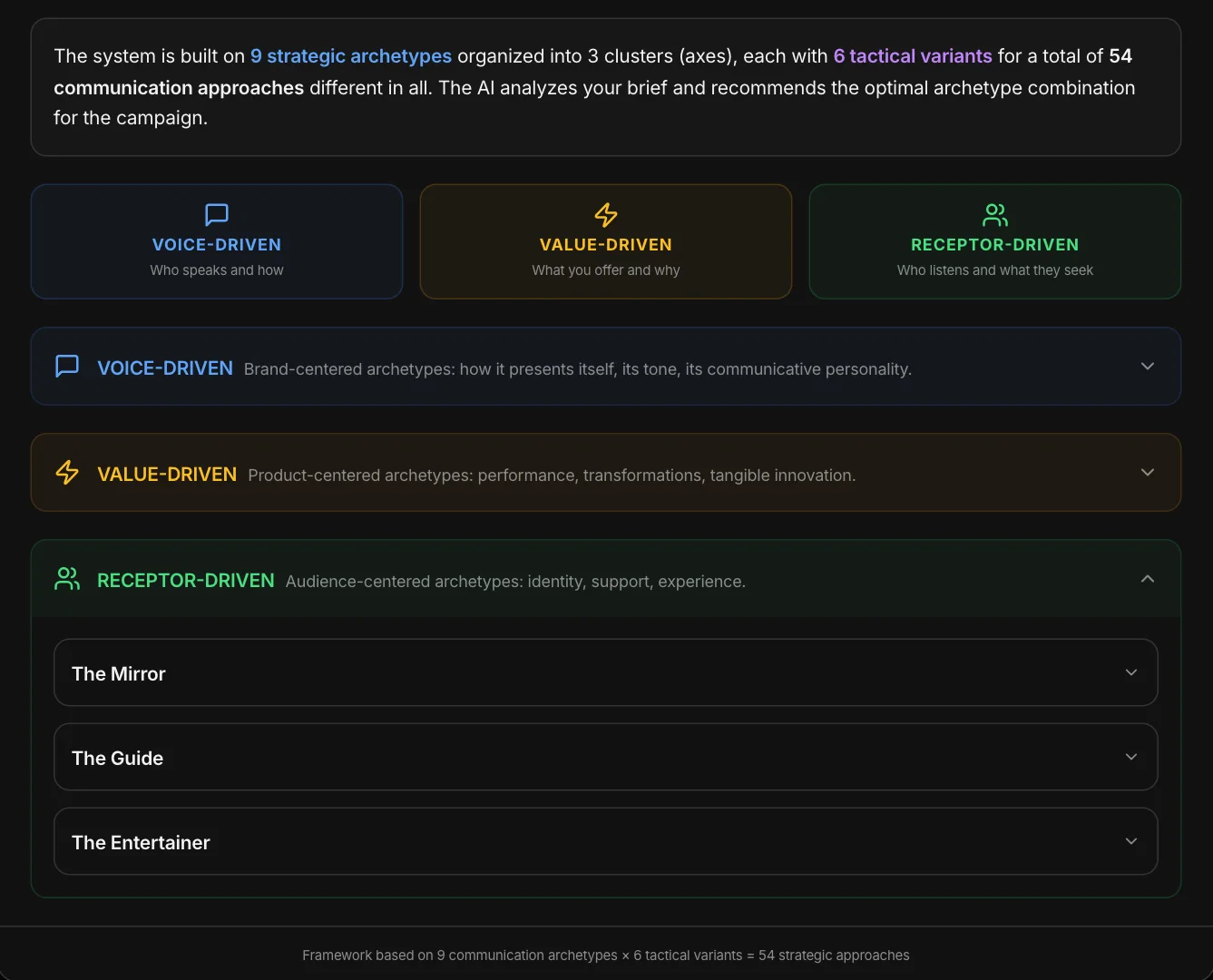1213x980 pixels.
Task: Open The Guide archetype row
Action: [606, 757]
